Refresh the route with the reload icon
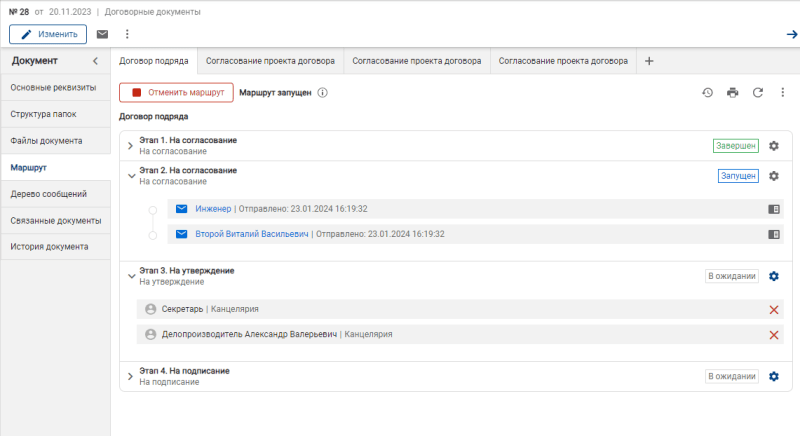The image size is (800, 436). pyautogui.click(x=758, y=93)
